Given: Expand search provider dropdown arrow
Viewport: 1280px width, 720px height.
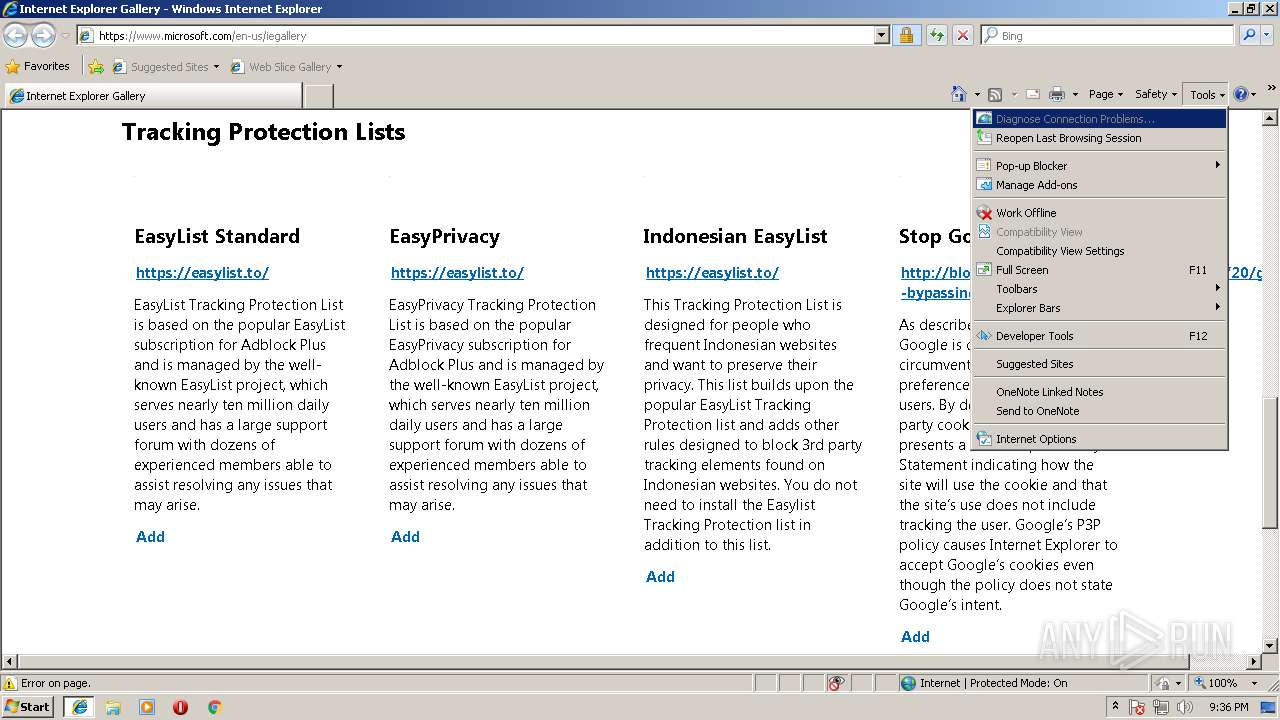Looking at the screenshot, I should click(x=1268, y=35).
